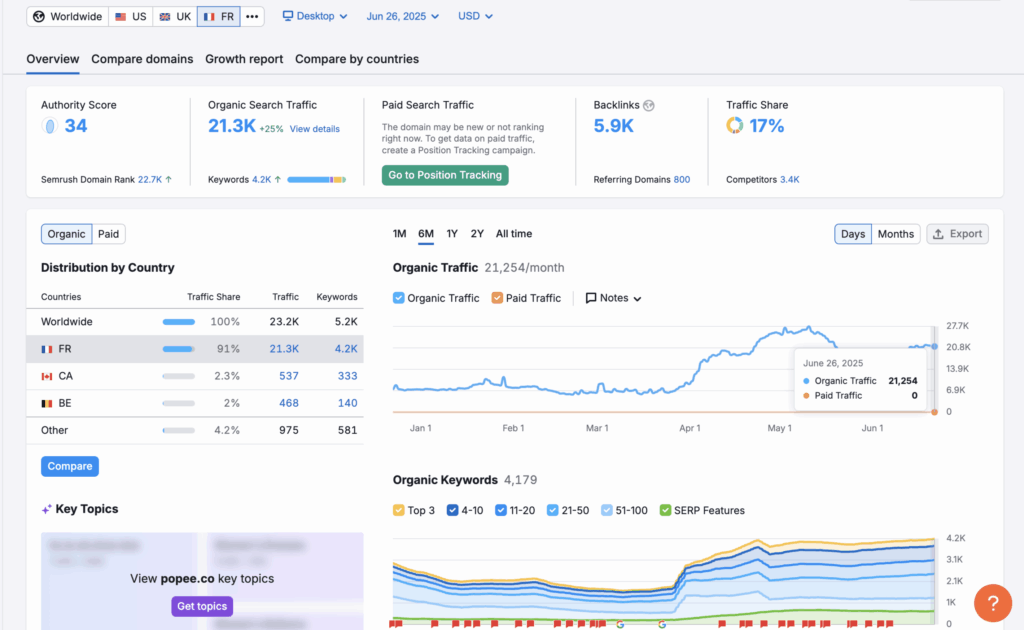Expand the Notes dropdown
The width and height of the screenshot is (1024, 630).
(613, 298)
